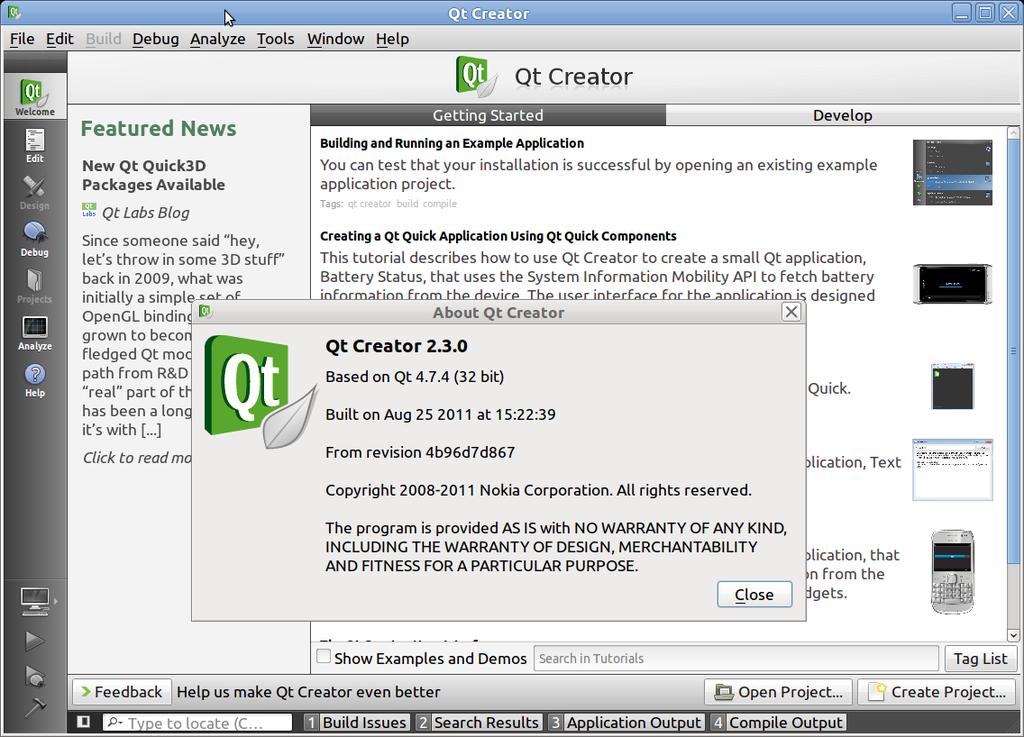Minimize the Qt Creator window
1024x737 pixels.
(x=961, y=12)
